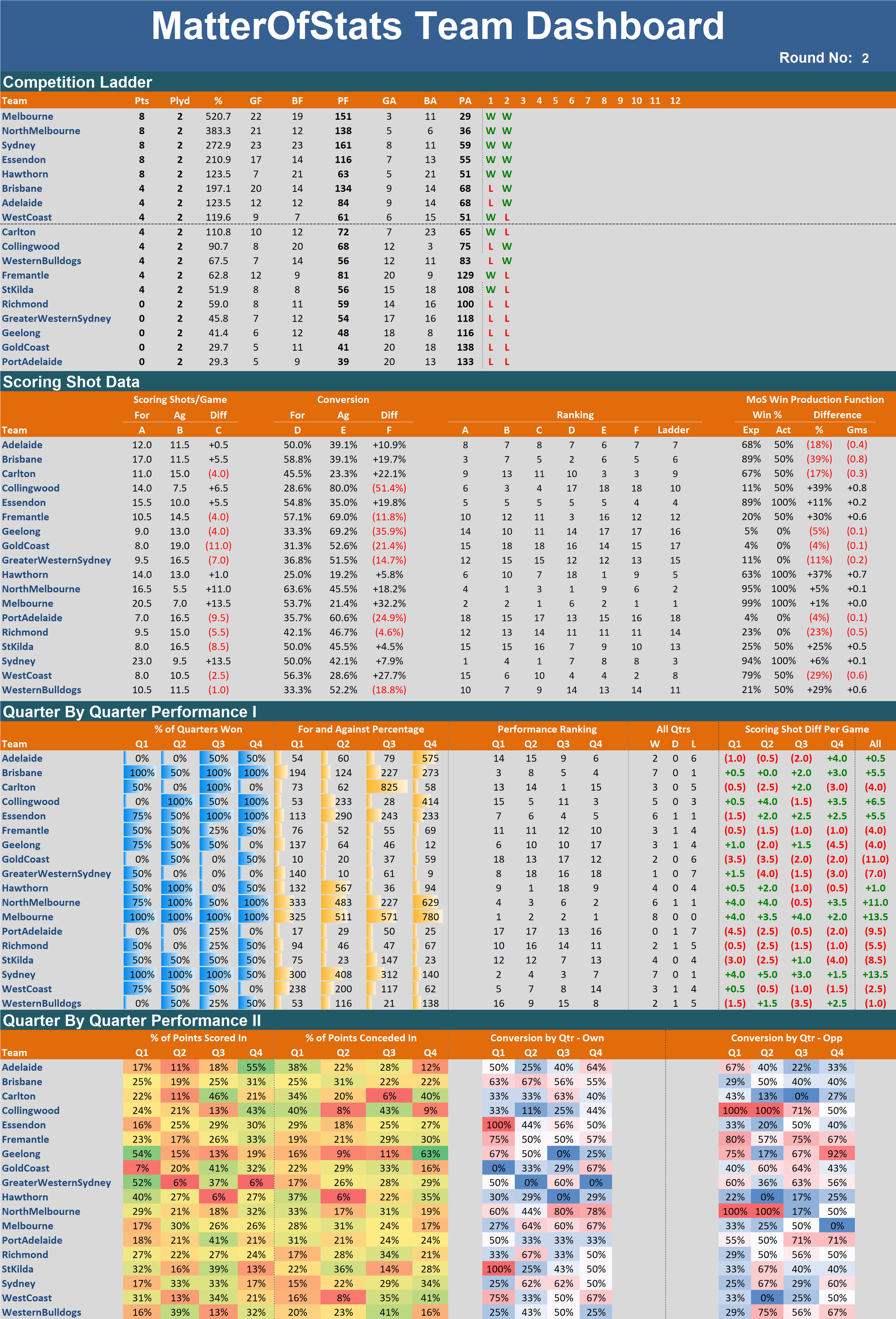The width and height of the screenshot is (896, 1319).
Task: Click the Competition Ladder section heading
Action: 78,82
